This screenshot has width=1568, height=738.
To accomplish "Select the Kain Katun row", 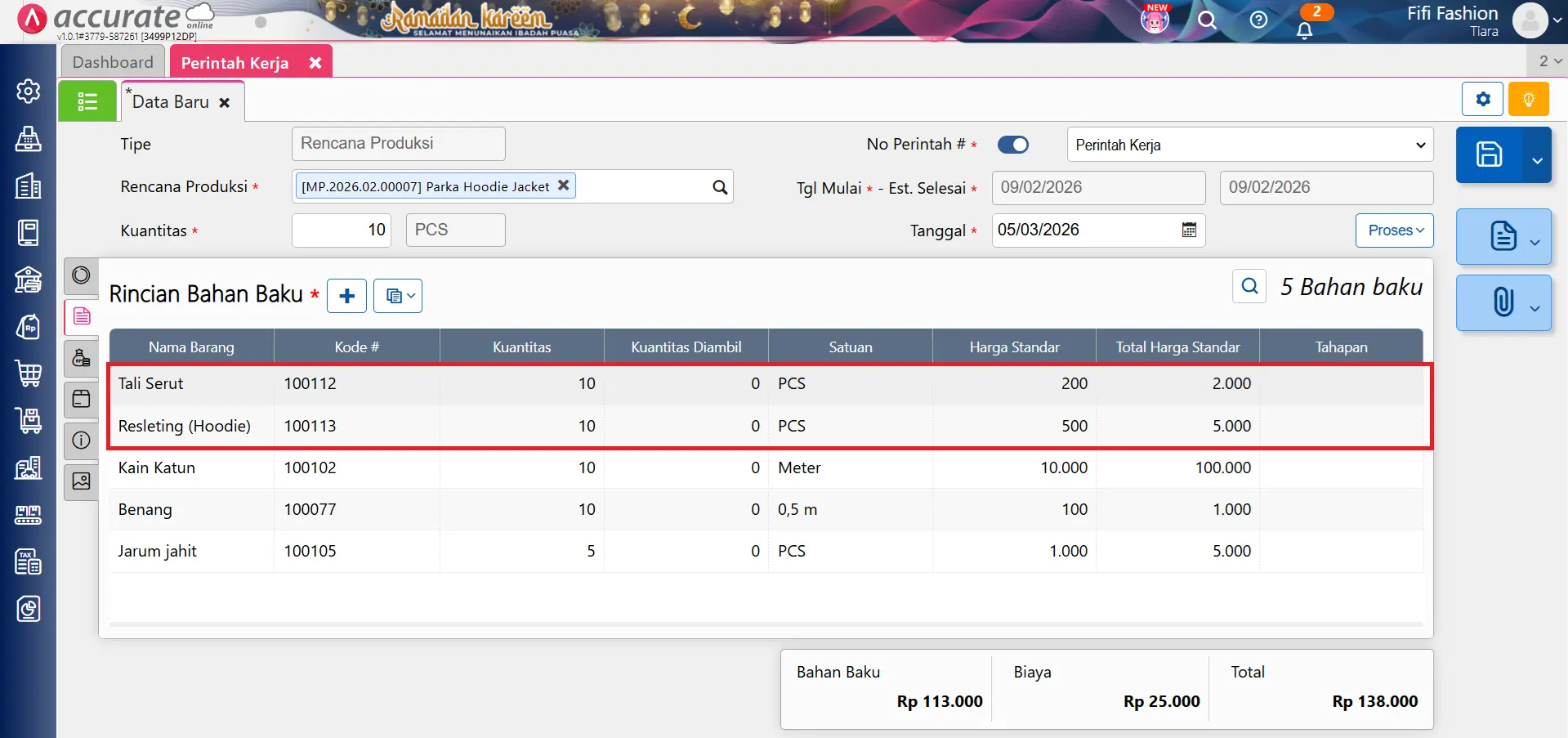I will pyautogui.click(x=156, y=467).
